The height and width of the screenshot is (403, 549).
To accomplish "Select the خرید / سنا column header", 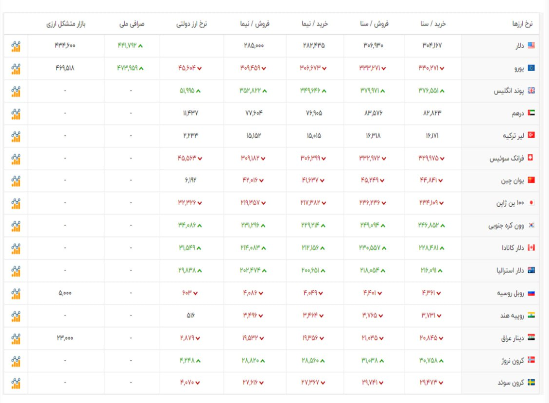I will 433,24.
